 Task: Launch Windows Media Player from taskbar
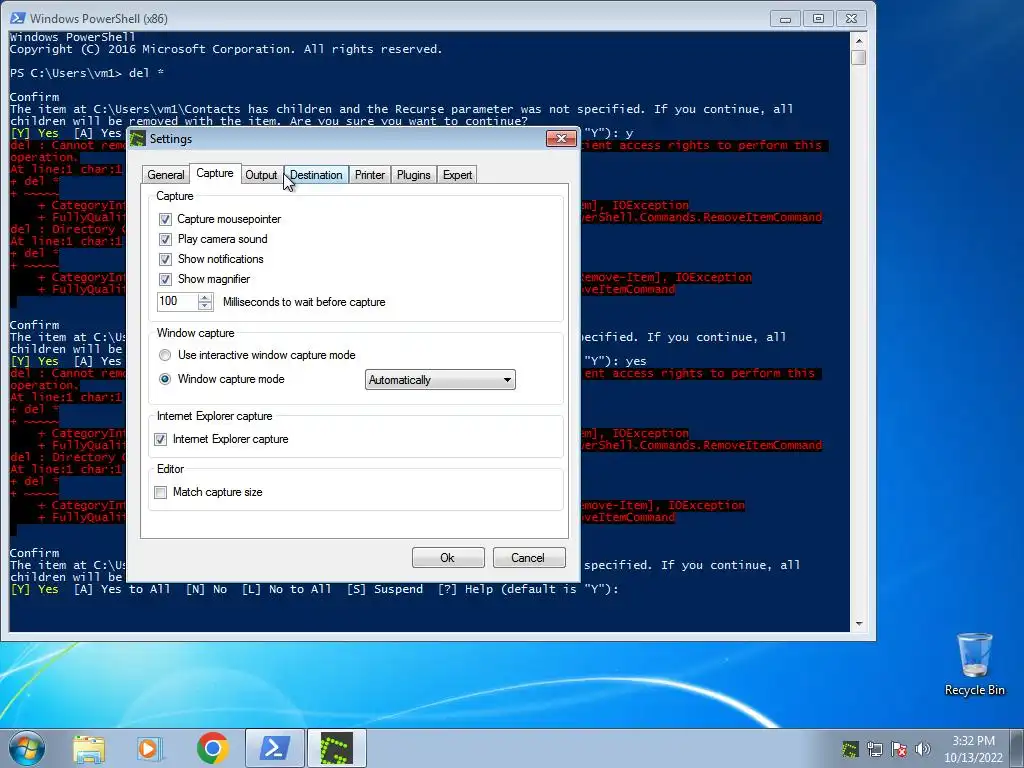(150, 748)
